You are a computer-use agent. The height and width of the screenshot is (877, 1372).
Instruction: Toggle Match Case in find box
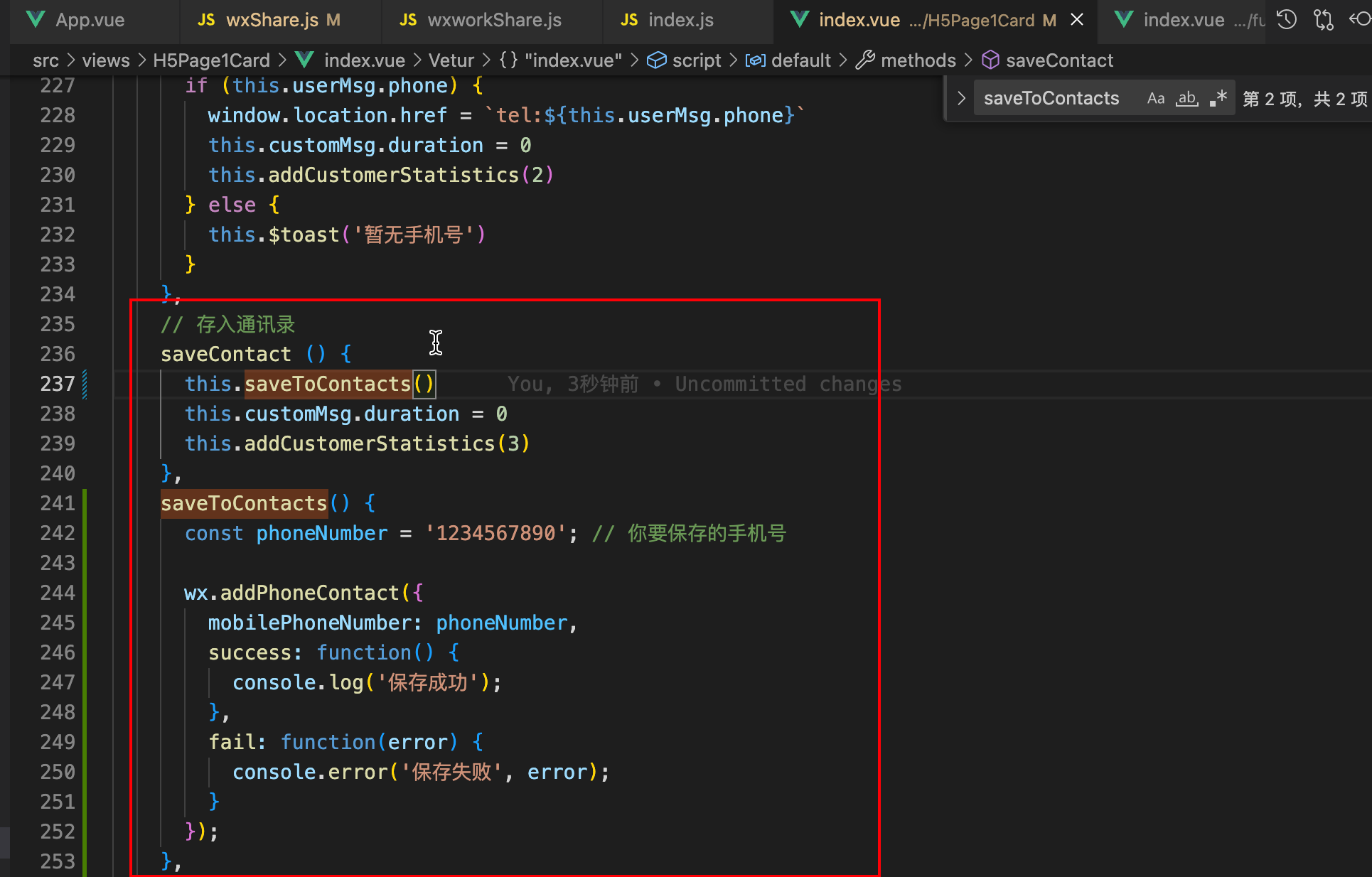tap(1156, 99)
